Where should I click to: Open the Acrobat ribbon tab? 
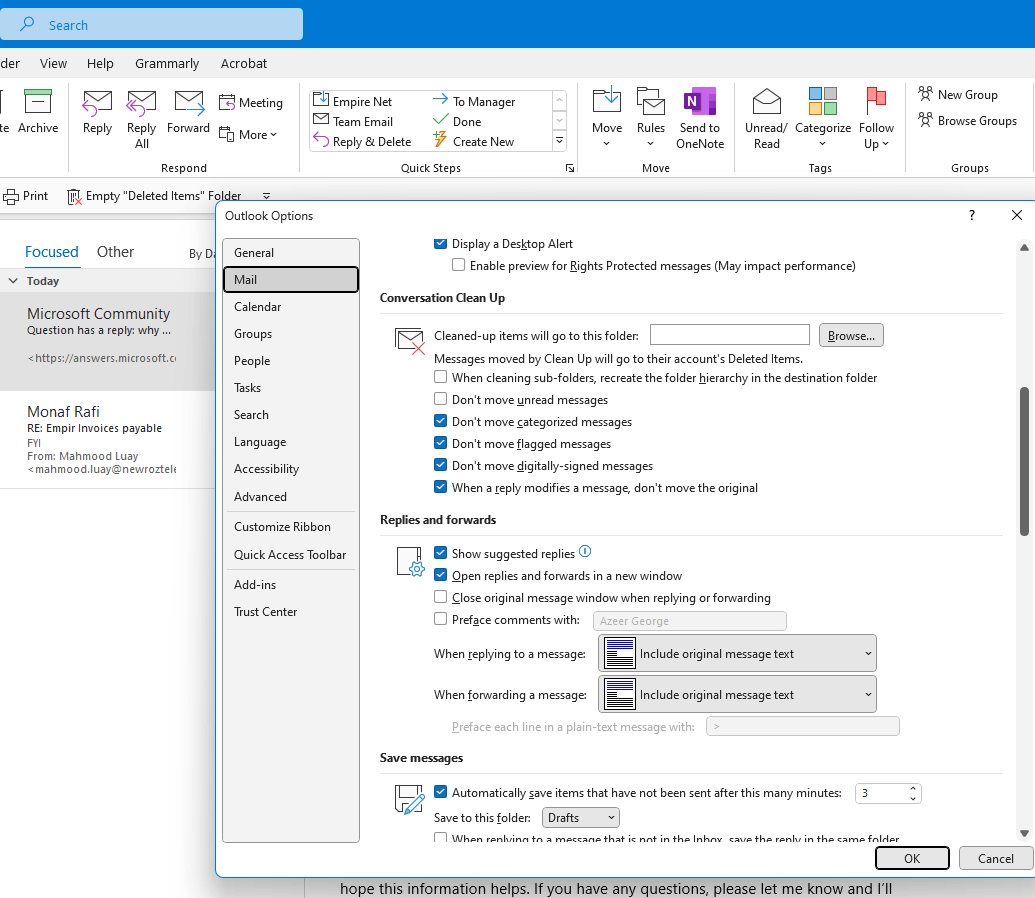pos(244,63)
